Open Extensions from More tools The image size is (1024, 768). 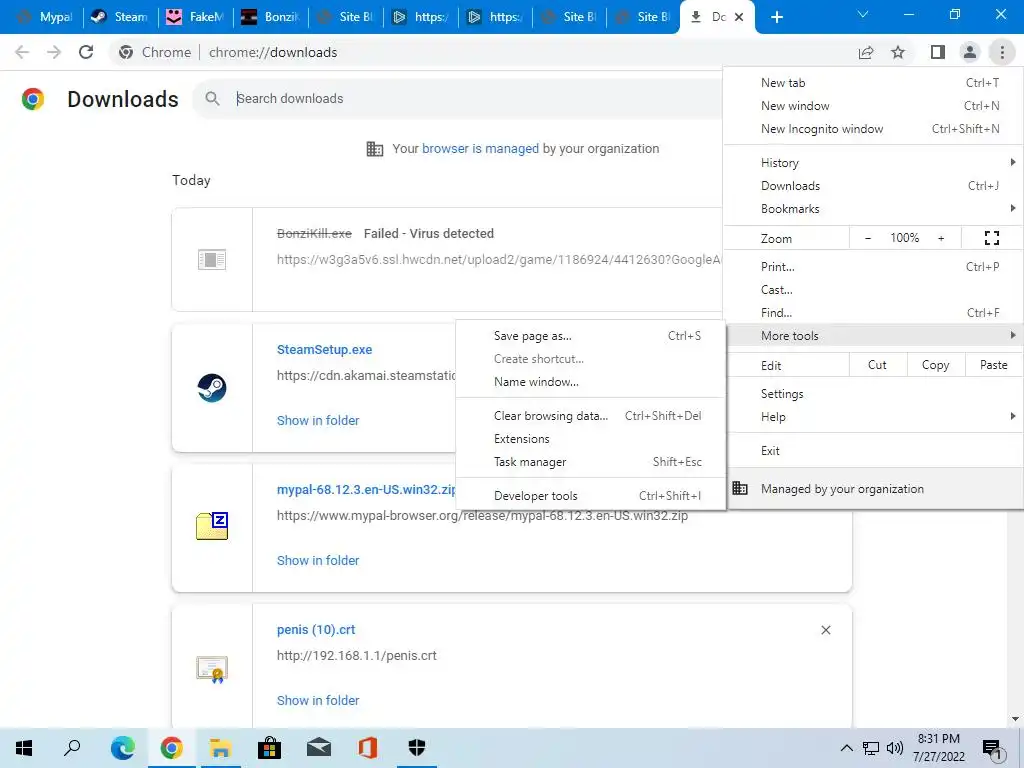pos(590,439)
